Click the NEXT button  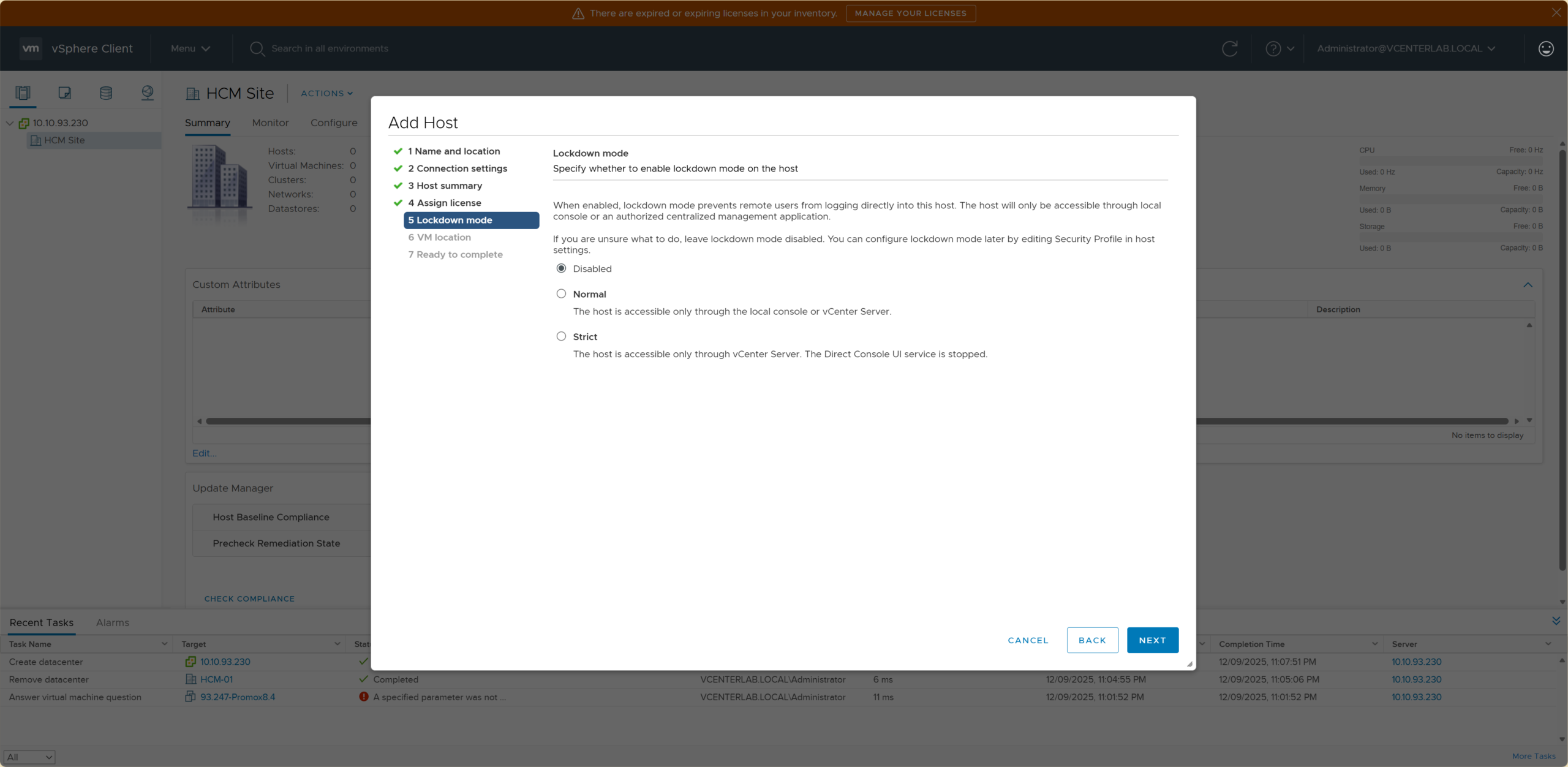1152,640
